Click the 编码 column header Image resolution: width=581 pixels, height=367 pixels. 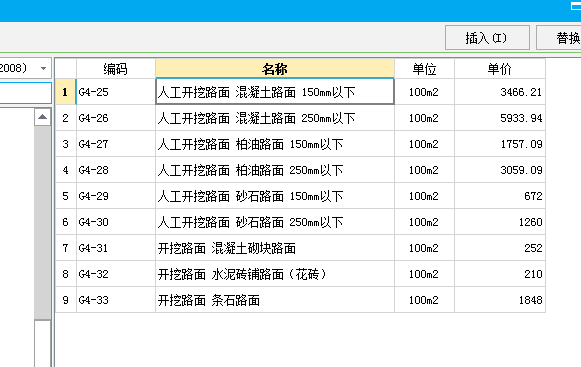tap(116, 69)
